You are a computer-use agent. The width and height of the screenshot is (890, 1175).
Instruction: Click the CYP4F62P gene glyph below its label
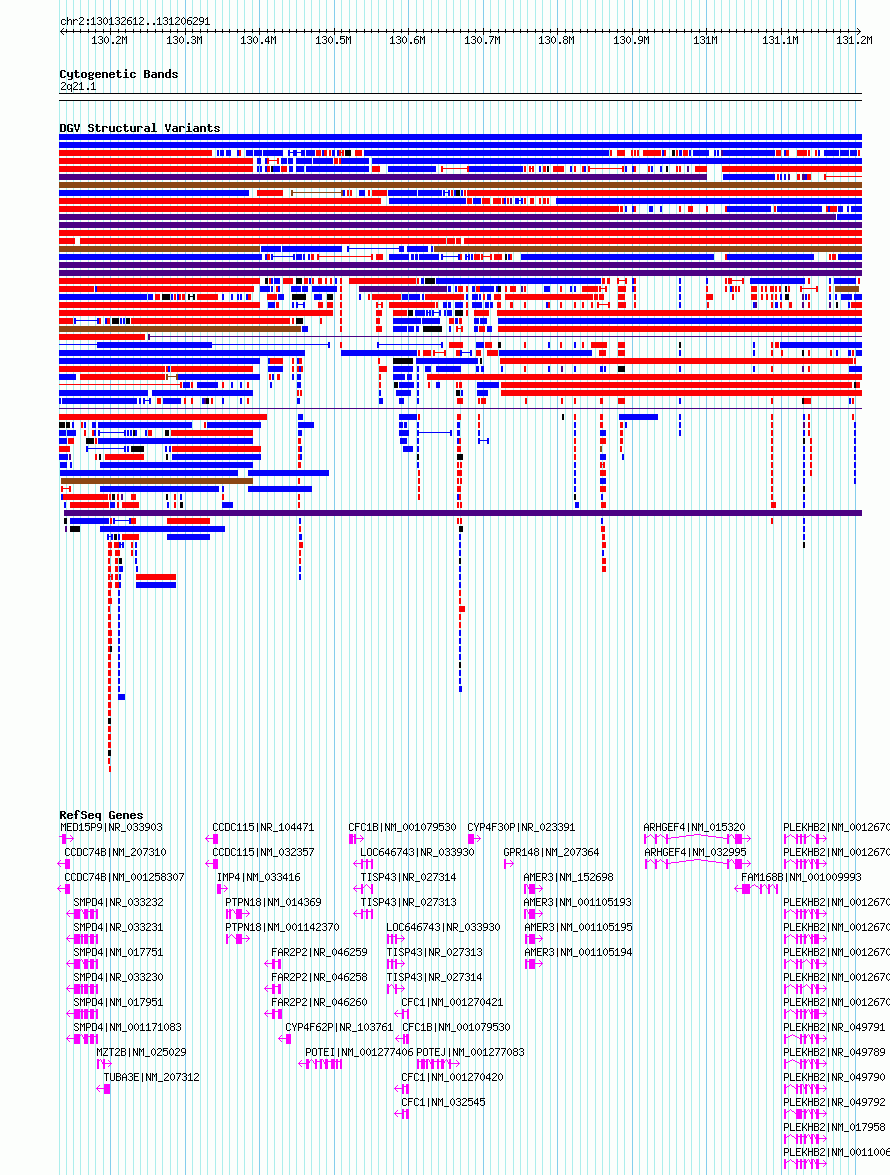285,1039
